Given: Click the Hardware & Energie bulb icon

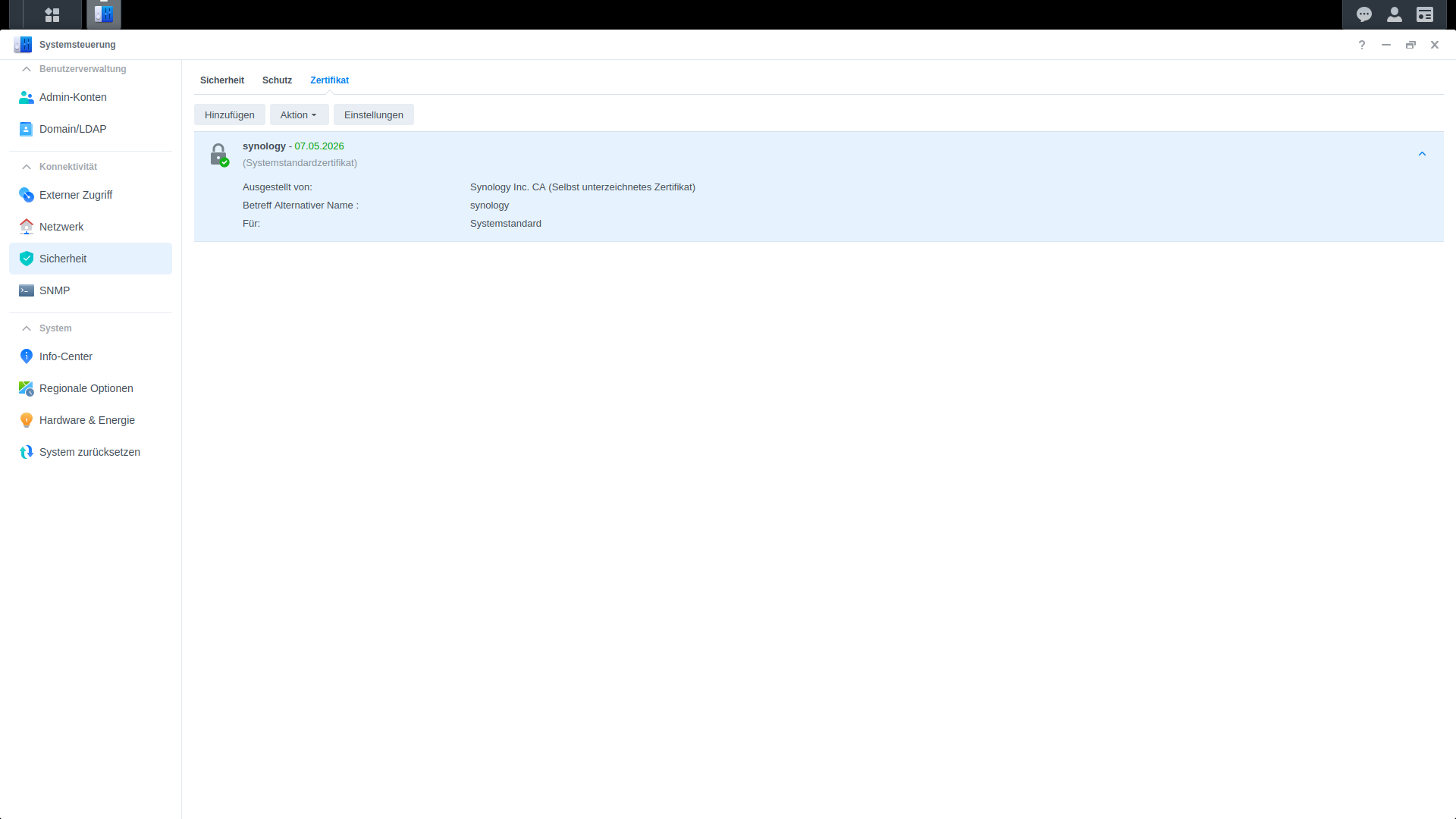Looking at the screenshot, I should coord(26,420).
